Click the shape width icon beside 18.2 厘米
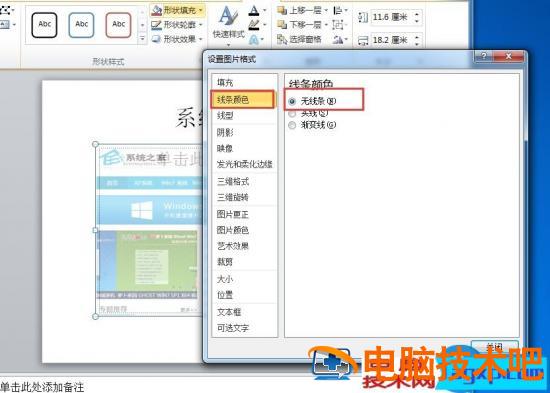The height and width of the screenshot is (393, 550). (x=363, y=40)
